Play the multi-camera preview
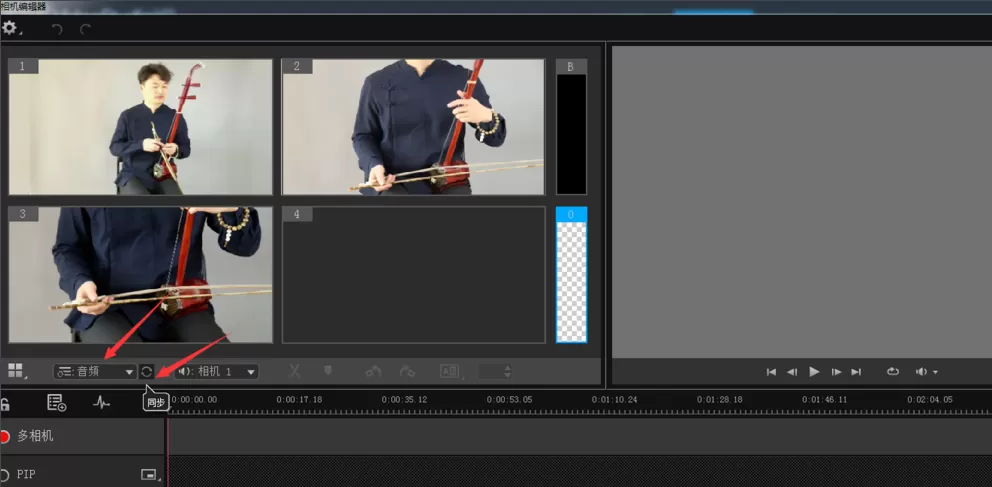 pos(814,372)
